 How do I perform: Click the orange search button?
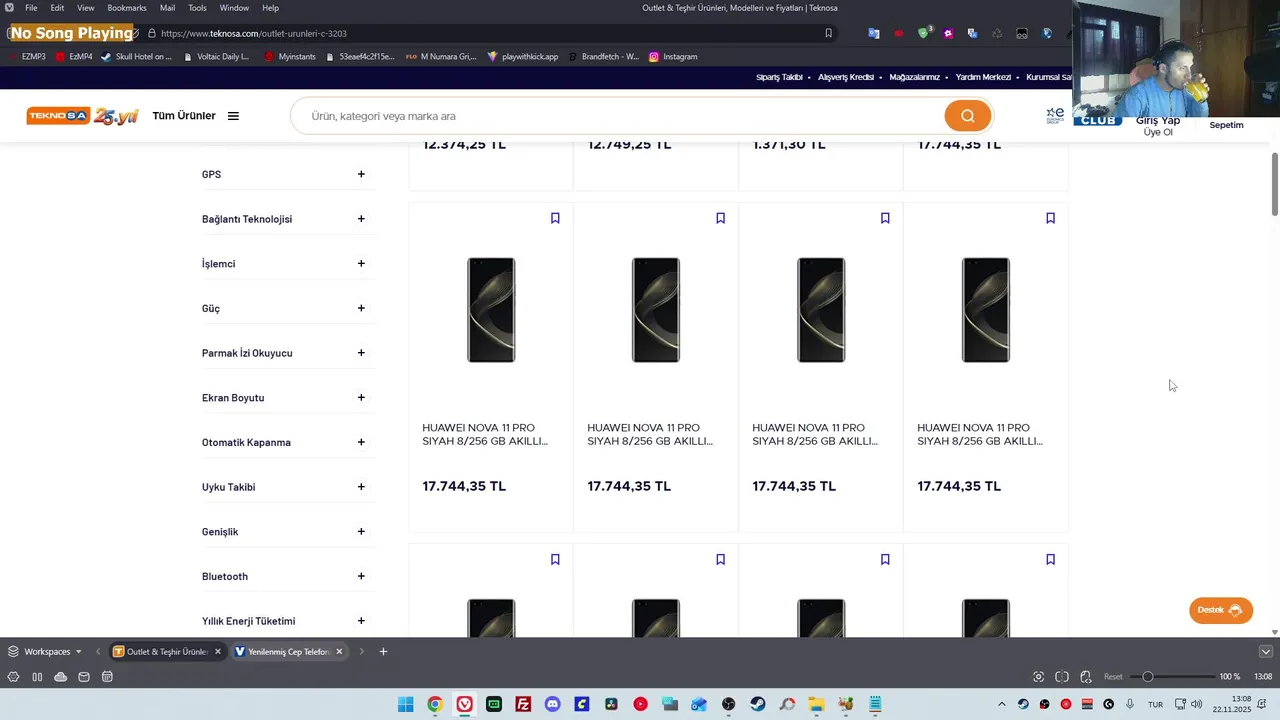tap(967, 116)
